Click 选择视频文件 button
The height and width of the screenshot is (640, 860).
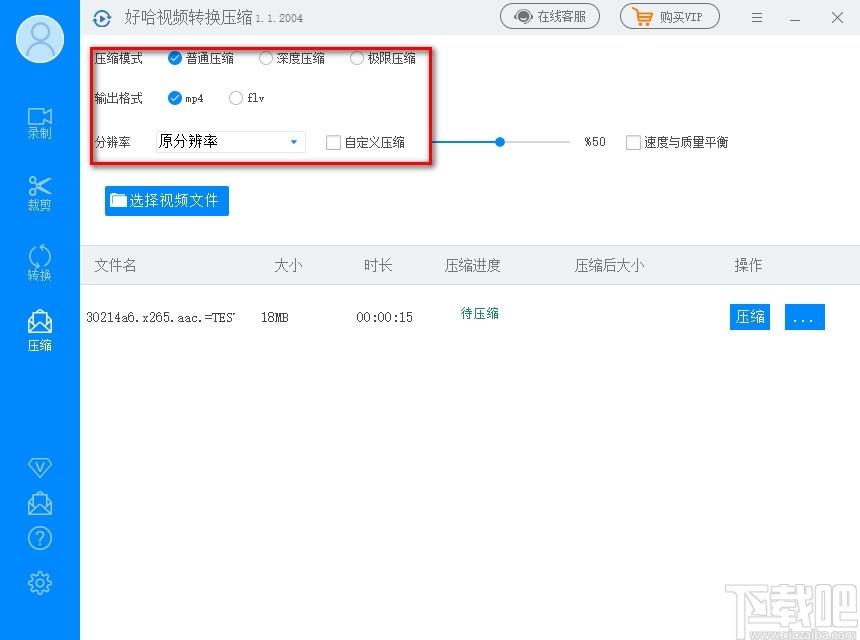point(167,201)
